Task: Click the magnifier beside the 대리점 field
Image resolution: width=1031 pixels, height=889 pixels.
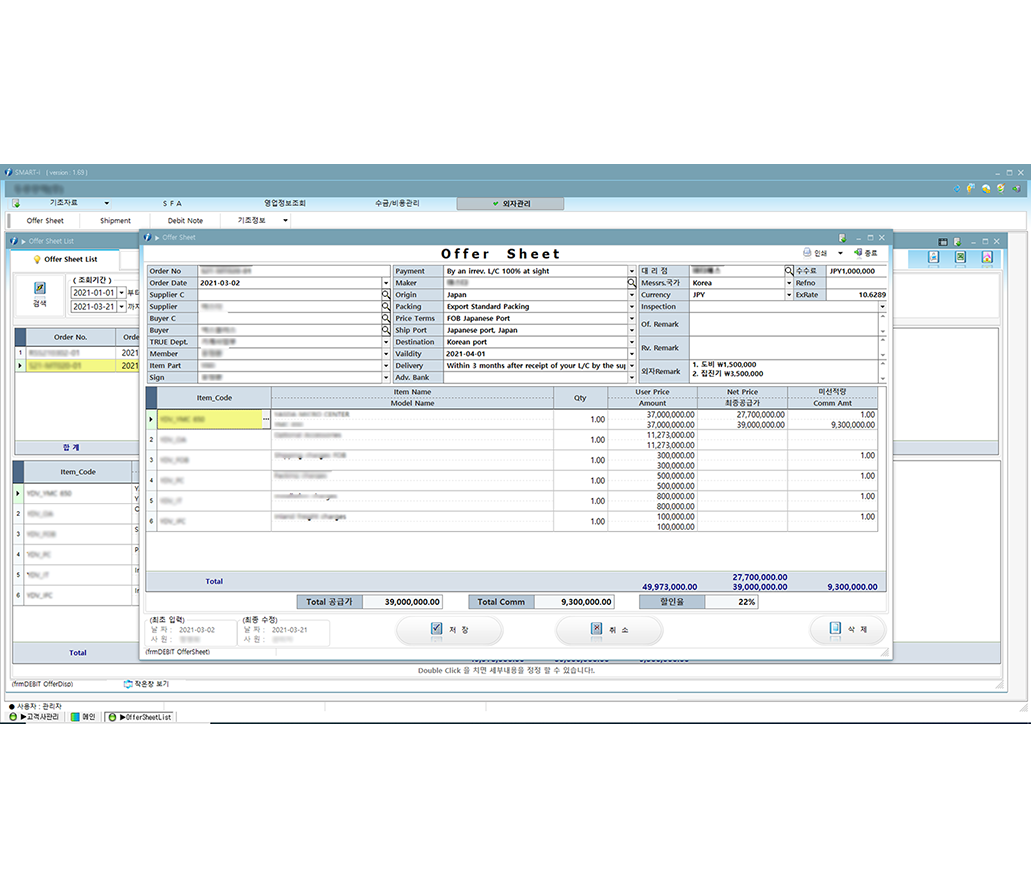Action: 788,271
